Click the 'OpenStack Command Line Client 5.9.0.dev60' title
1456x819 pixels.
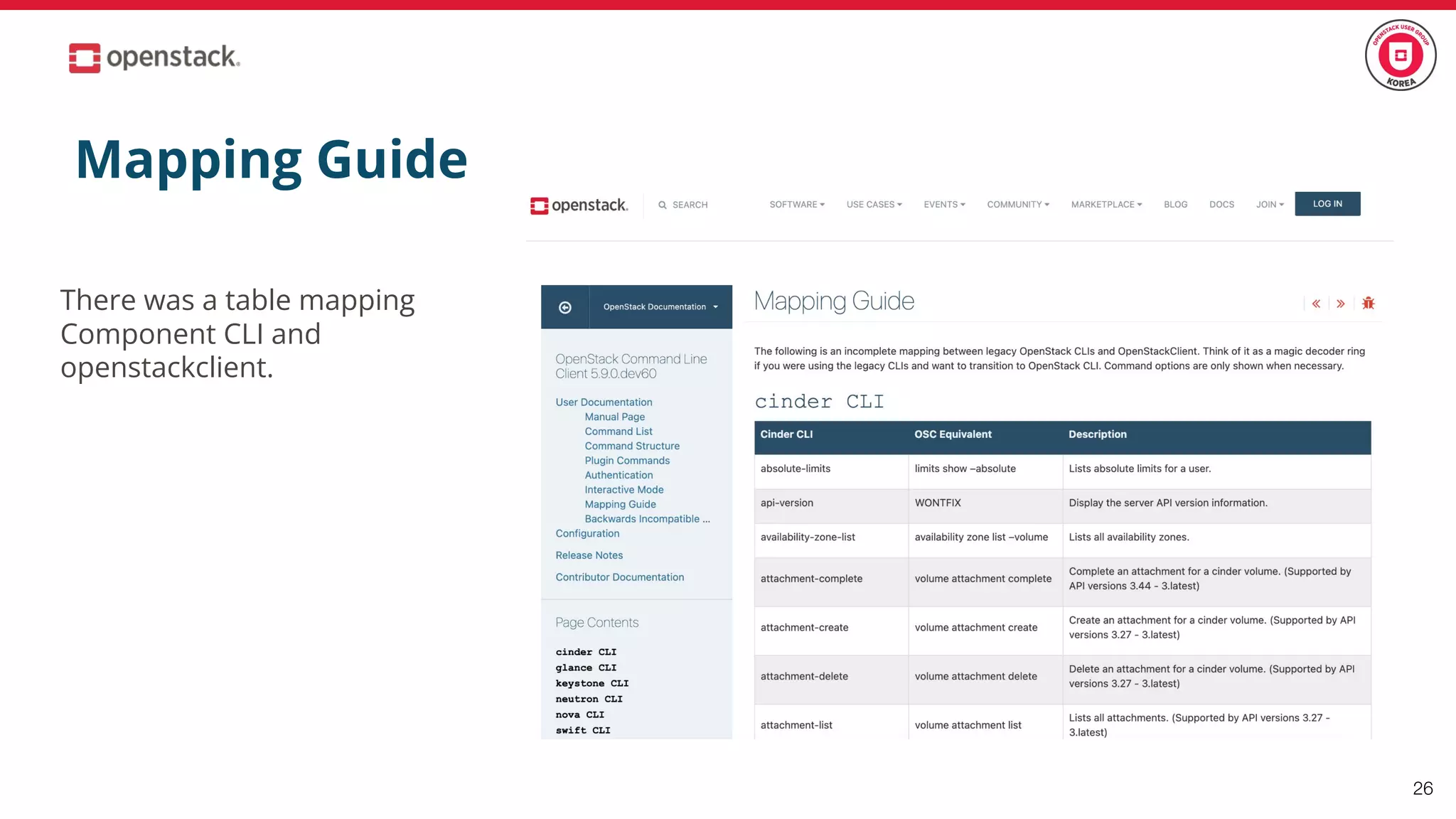(631, 367)
